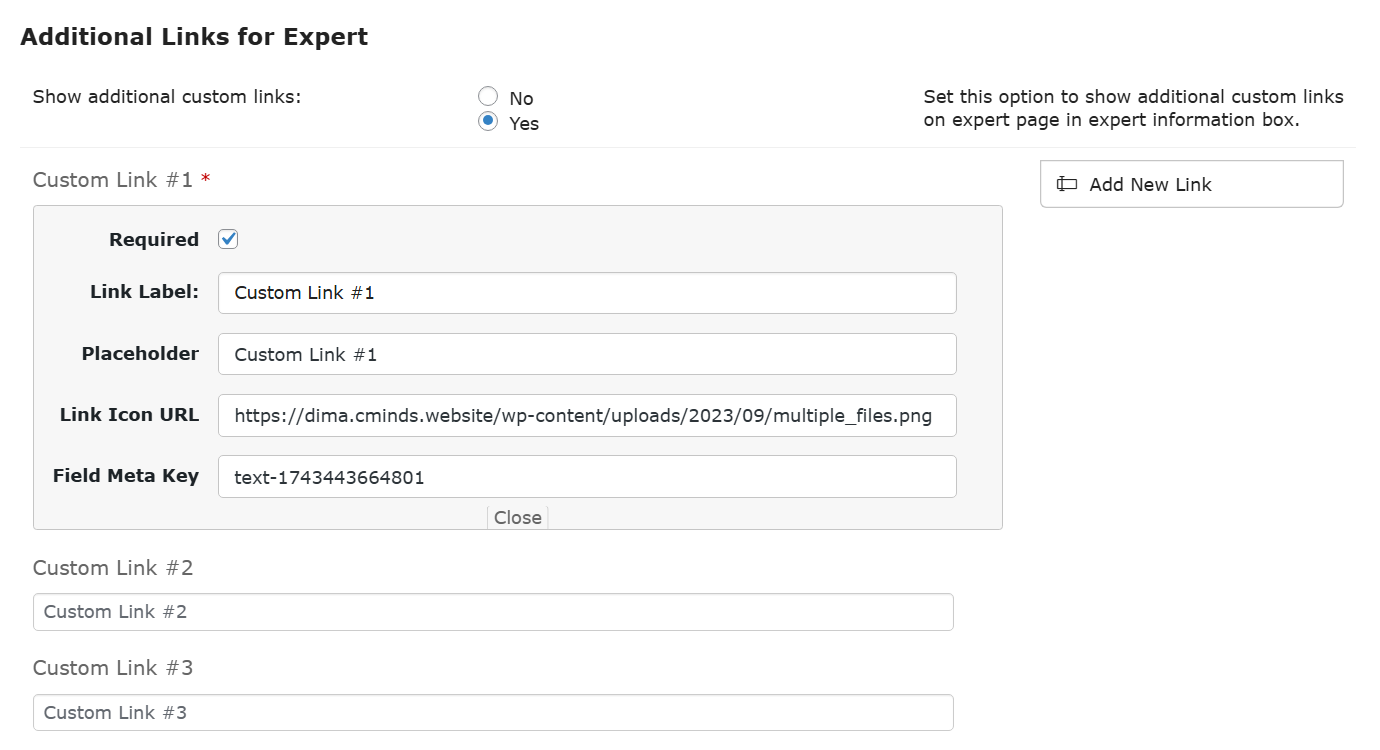Screen dimensions: 1380x750
Task: Click the Custom Link #2 heading
Action: (x=113, y=568)
